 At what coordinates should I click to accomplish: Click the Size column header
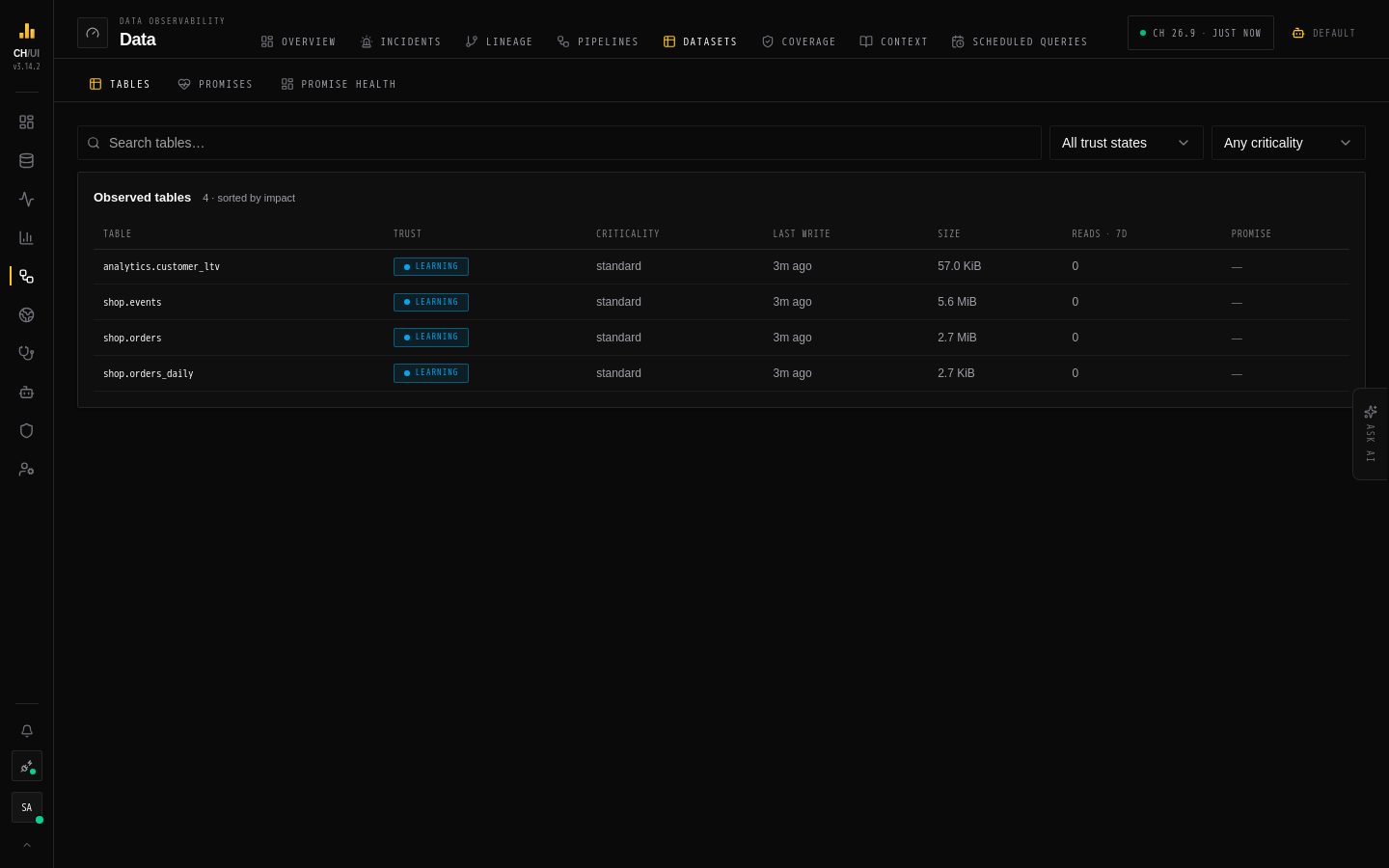(x=949, y=233)
